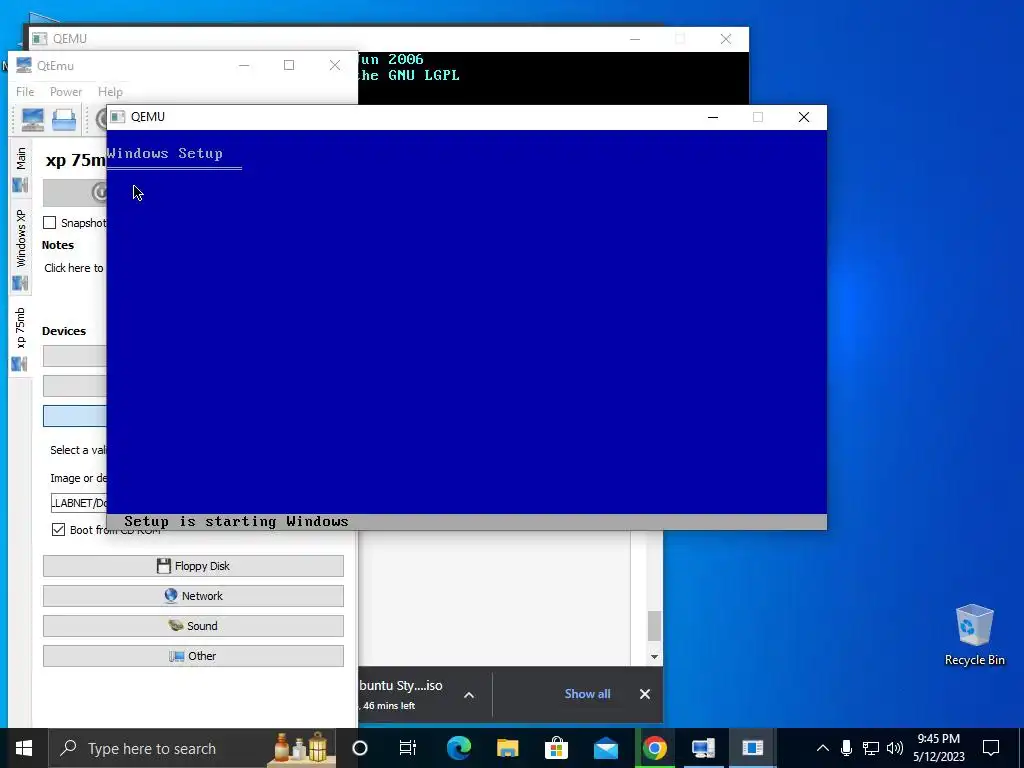Switch to the QEMU window taskbar icon
Image resolution: width=1024 pixels, height=768 pixels.
click(752, 748)
